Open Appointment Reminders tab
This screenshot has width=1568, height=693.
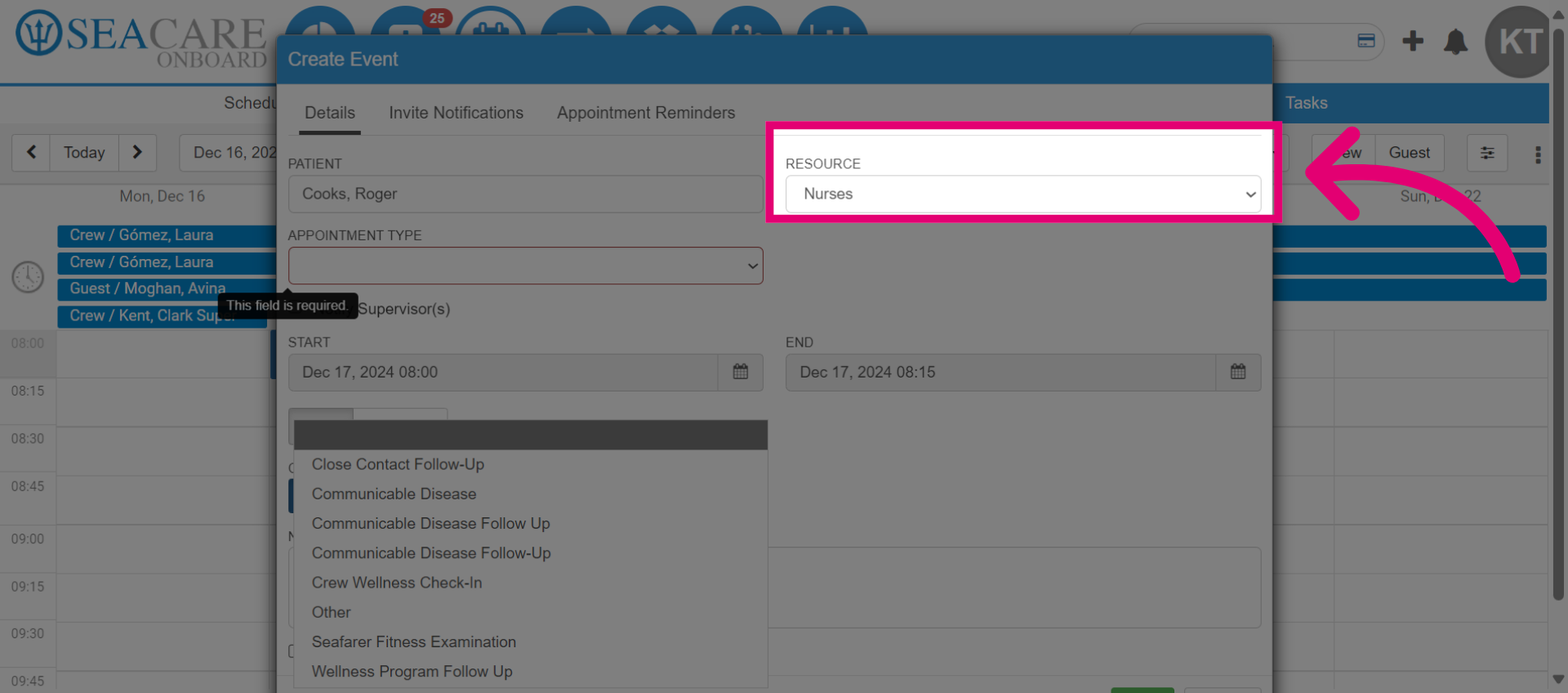coord(646,113)
